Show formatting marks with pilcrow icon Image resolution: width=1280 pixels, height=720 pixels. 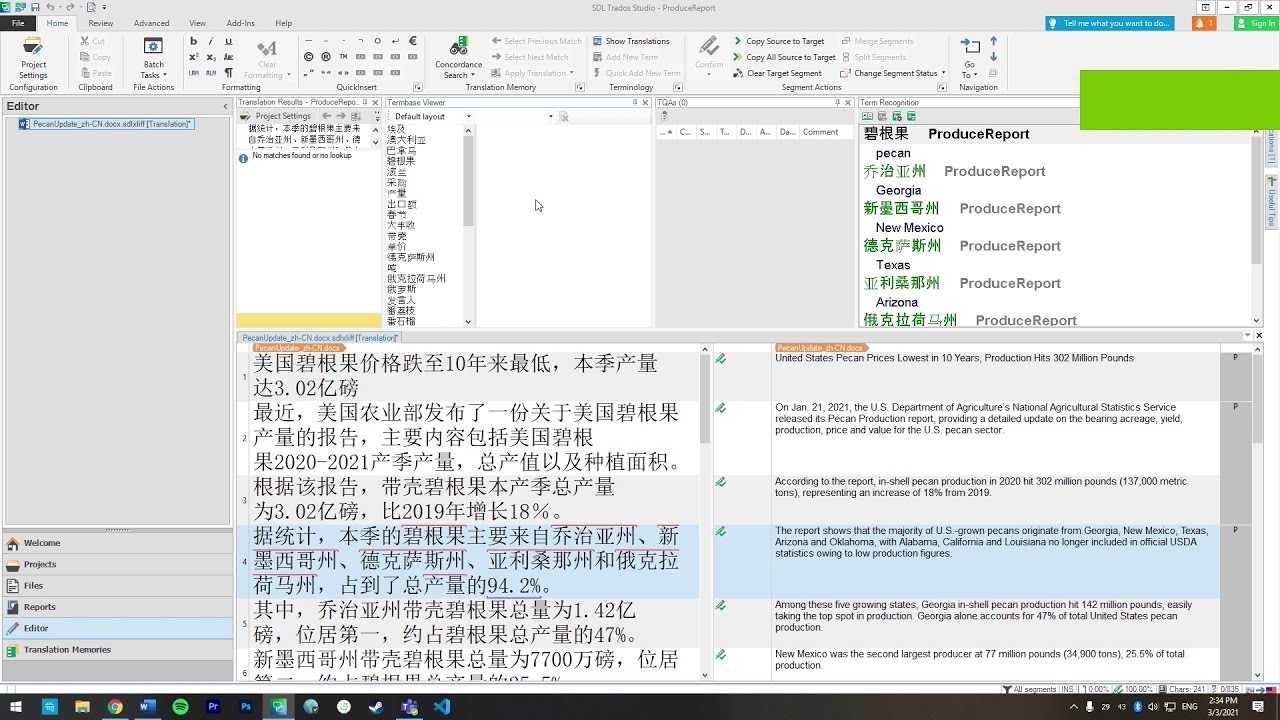228,72
